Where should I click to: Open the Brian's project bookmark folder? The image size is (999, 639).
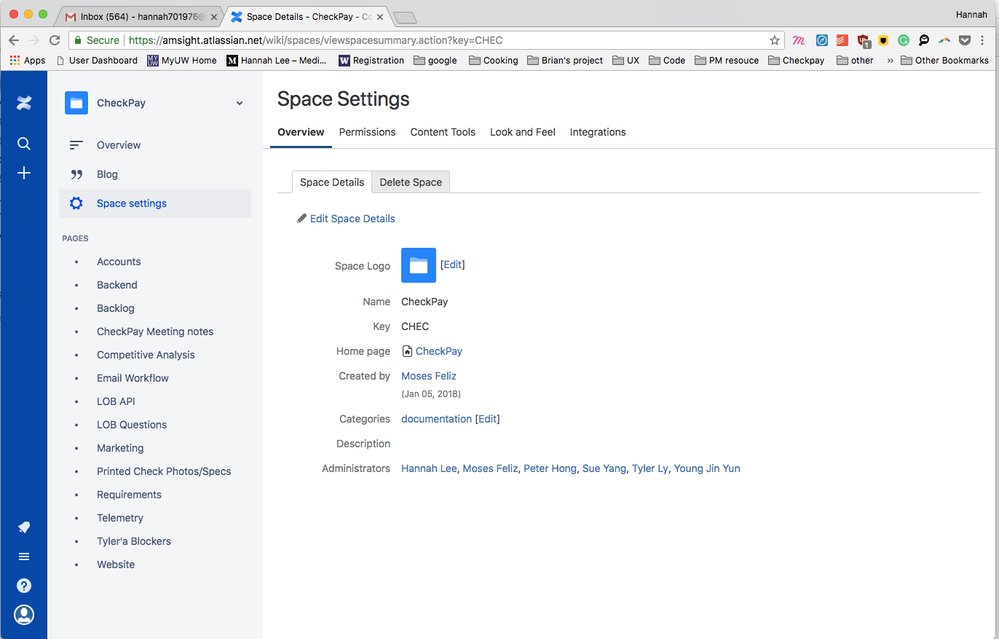564,61
